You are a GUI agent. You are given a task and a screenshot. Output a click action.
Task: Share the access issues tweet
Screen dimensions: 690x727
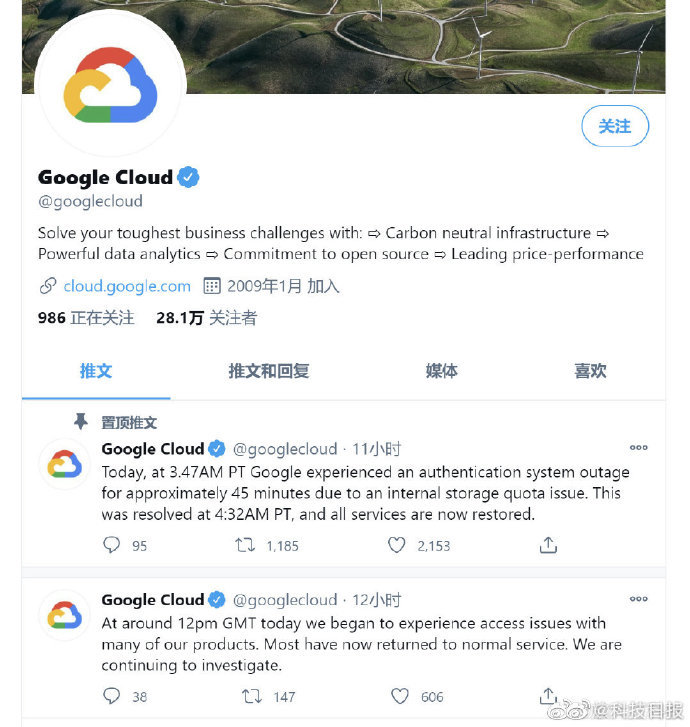(548, 696)
